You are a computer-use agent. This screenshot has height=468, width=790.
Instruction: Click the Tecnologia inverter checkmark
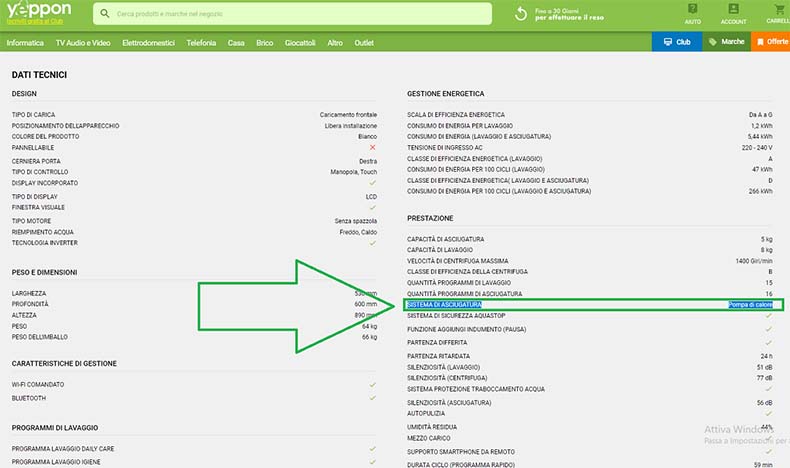372,243
